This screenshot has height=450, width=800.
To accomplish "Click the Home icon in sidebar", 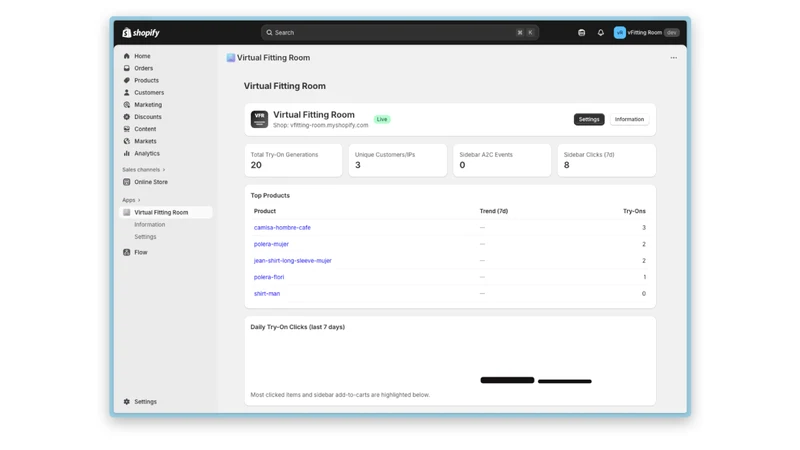I will (127, 56).
